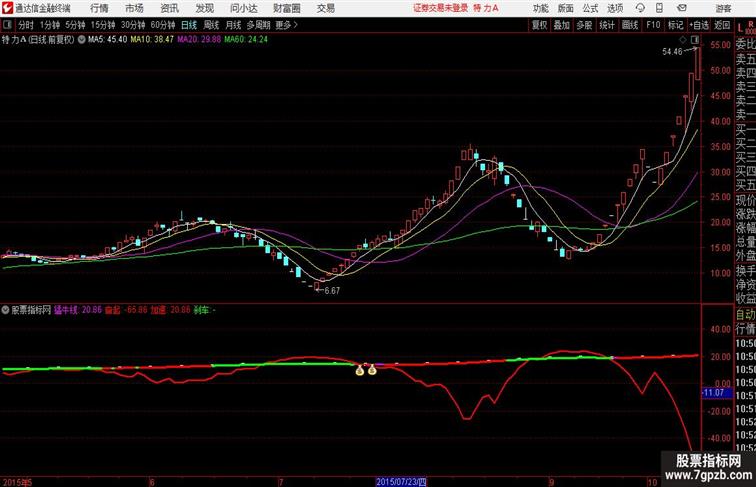756x487 pixels.
Task: Click the 游客 user account label
Action: [723, 8]
